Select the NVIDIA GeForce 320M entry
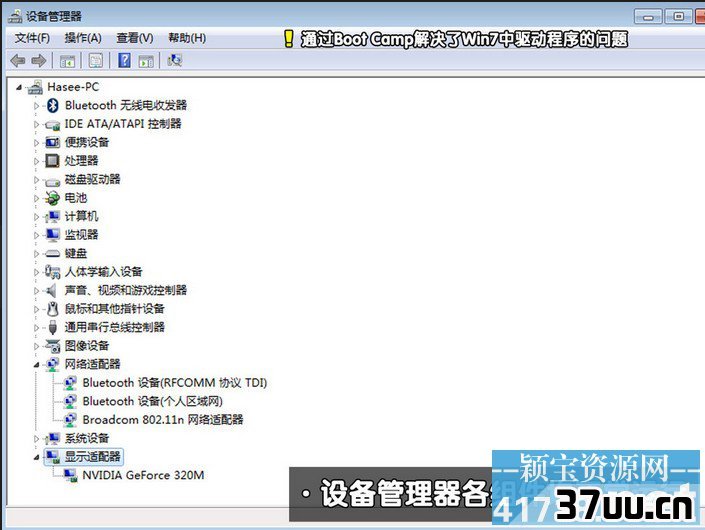The height and width of the screenshot is (530, 705). tap(143, 475)
